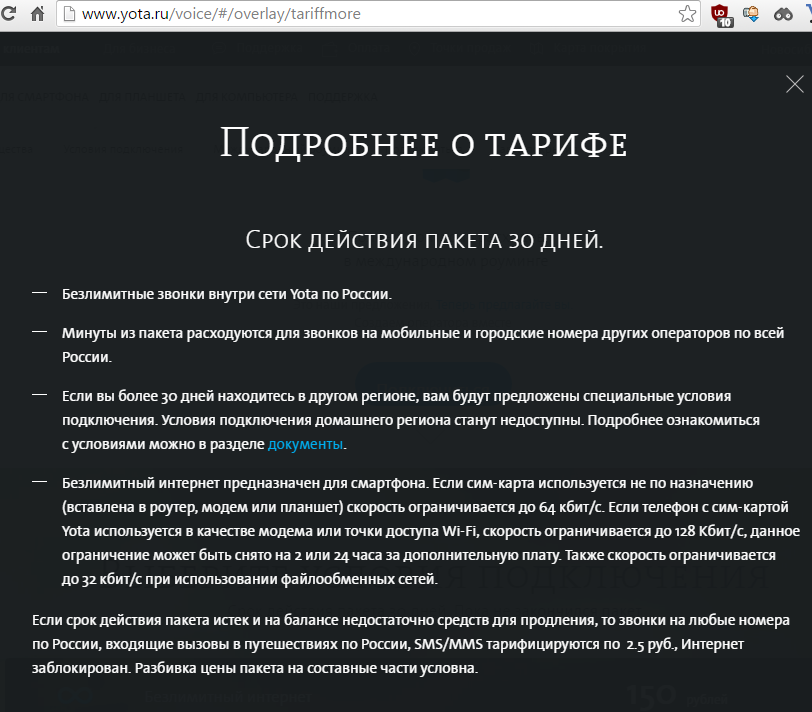Open the "документы" link
Screen dimensions: 812x712
click(305, 444)
